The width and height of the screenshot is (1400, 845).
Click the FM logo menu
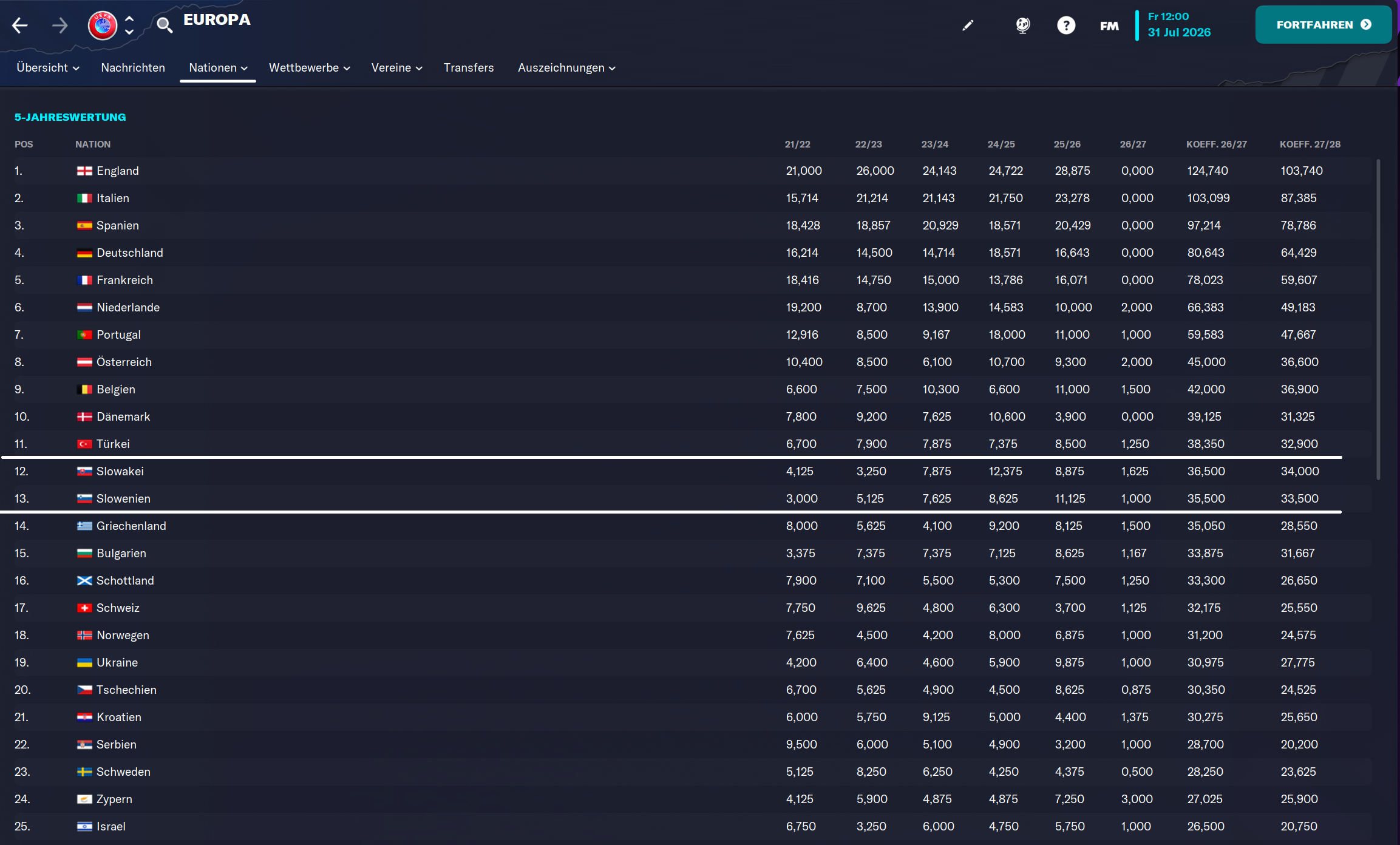pyautogui.click(x=1109, y=25)
